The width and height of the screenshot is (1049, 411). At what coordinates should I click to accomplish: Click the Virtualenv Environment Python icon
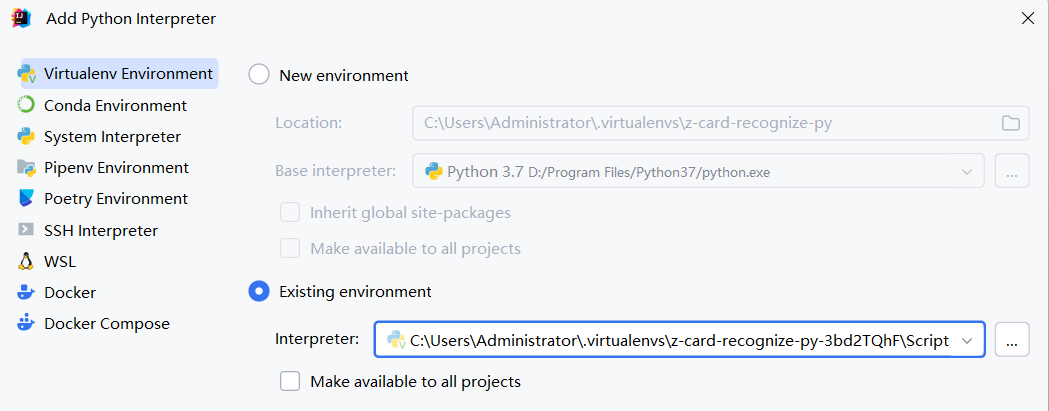point(26,74)
